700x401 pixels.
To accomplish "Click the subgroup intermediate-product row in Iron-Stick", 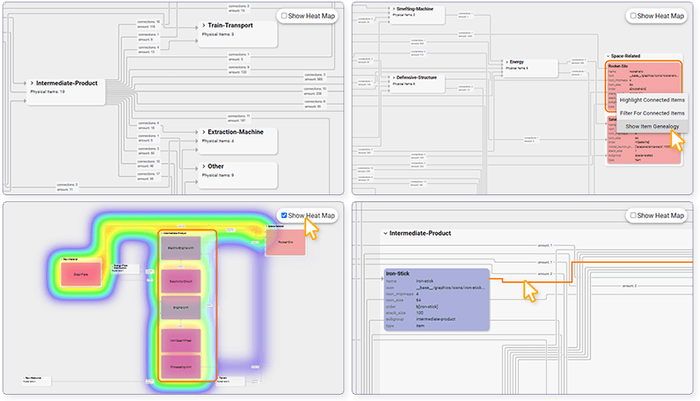I will tap(436, 319).
